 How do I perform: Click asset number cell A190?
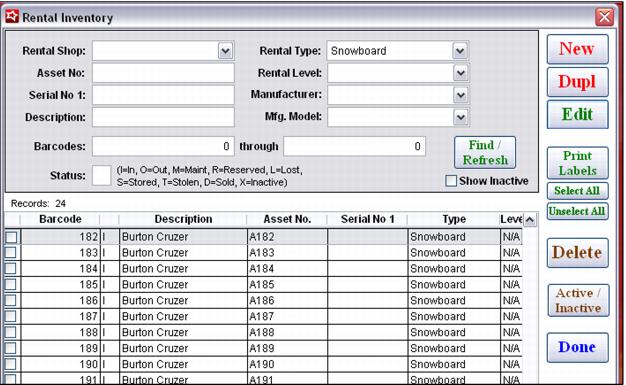287,365
